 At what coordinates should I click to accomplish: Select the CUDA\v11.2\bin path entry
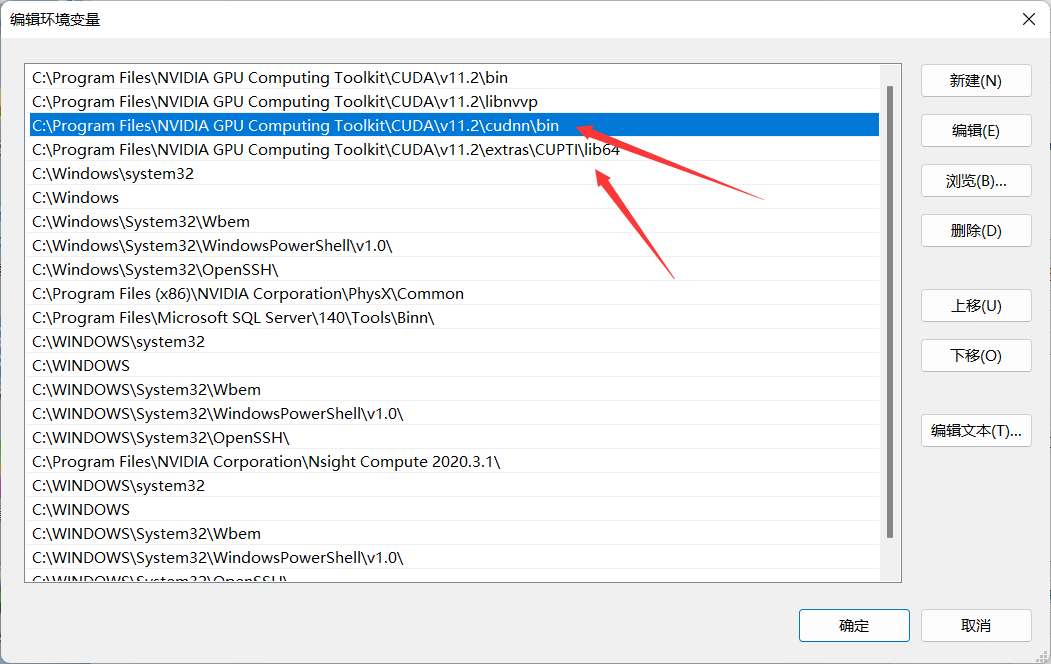tap(454, 78)
